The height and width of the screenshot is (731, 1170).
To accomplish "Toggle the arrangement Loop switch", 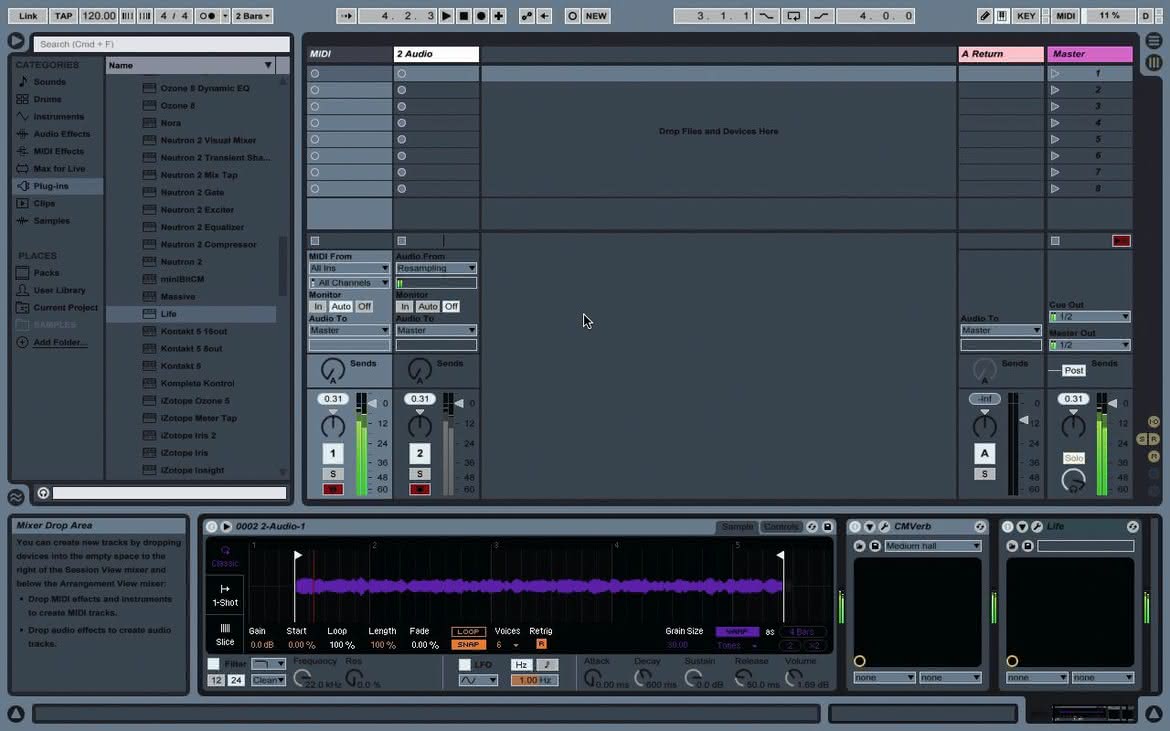I will (794, 16).
